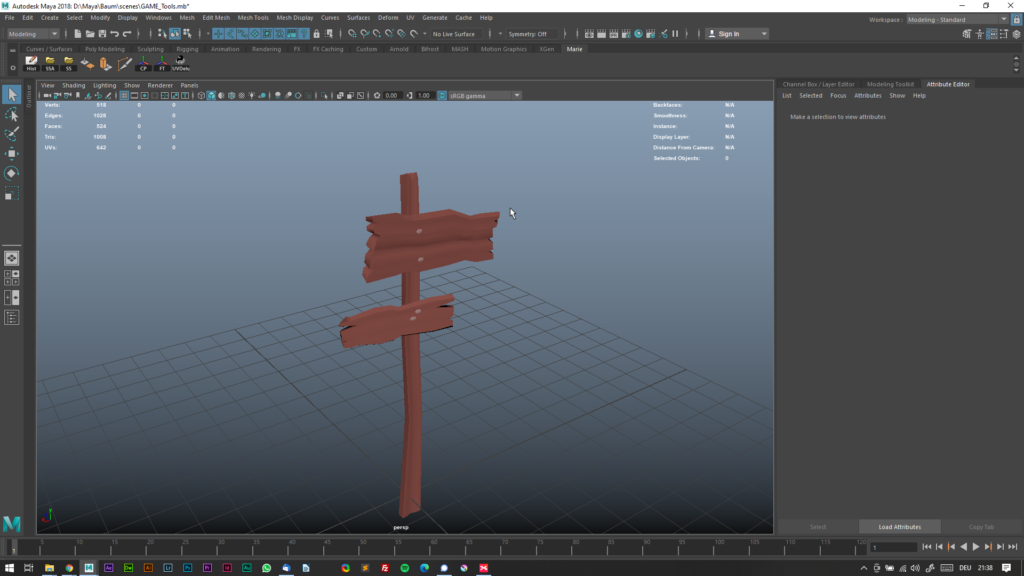Click the orange extrude cube shelf icon
Image resolution: width=1024 pixels, height=576 pixels.
pyautogui.click(x=105, y=63)
